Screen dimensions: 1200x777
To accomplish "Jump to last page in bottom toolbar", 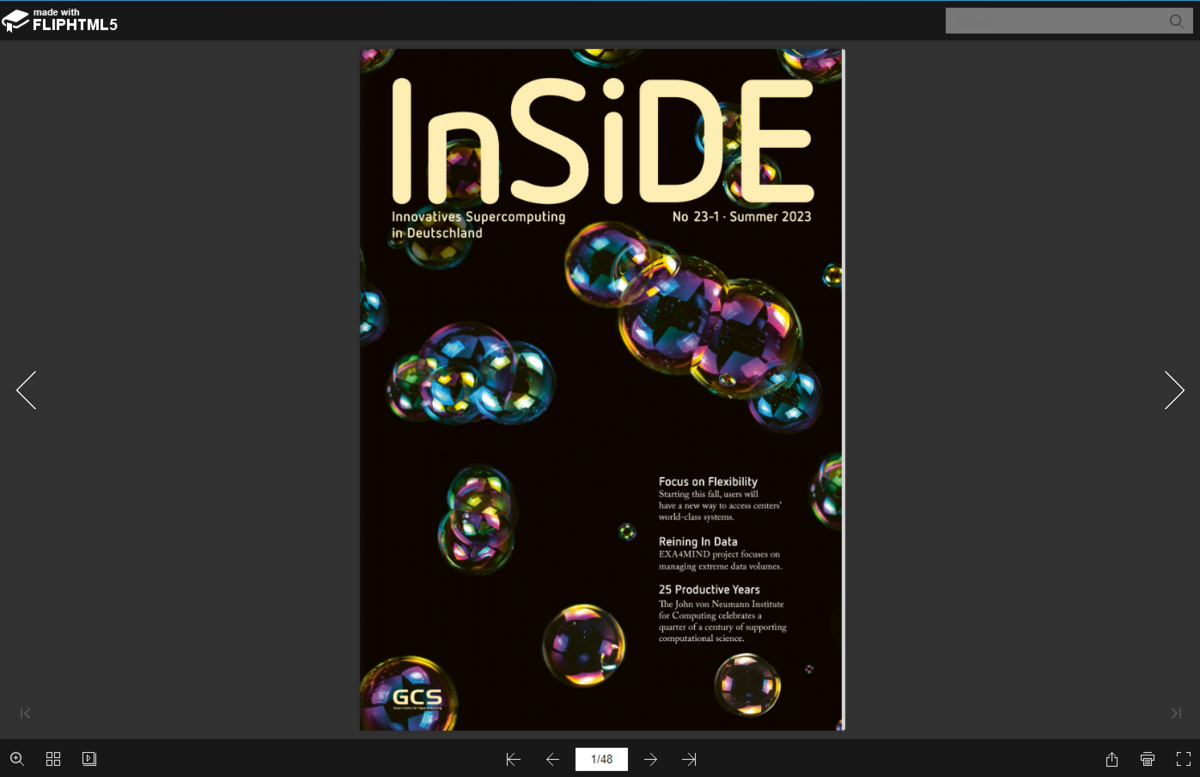I will tap(689, 760).
